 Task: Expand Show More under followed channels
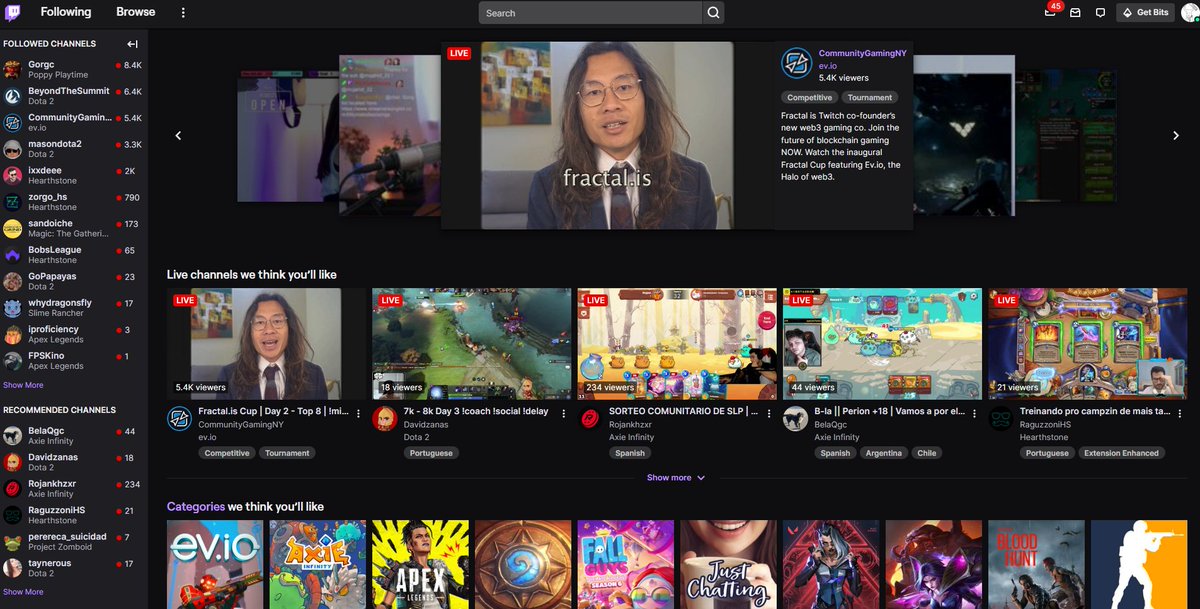coord(23,385)
